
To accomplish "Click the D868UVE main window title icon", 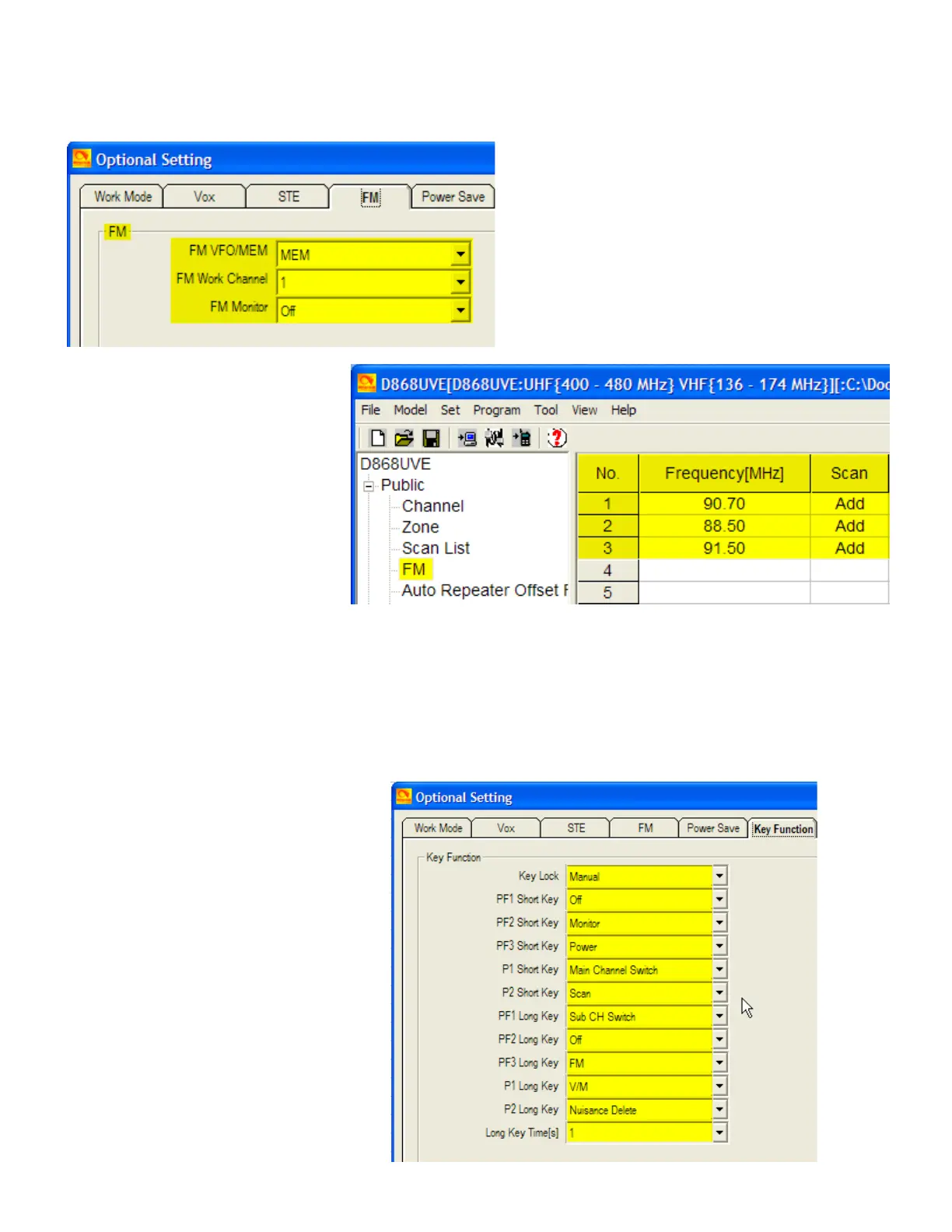I will [x=366, y=383].
